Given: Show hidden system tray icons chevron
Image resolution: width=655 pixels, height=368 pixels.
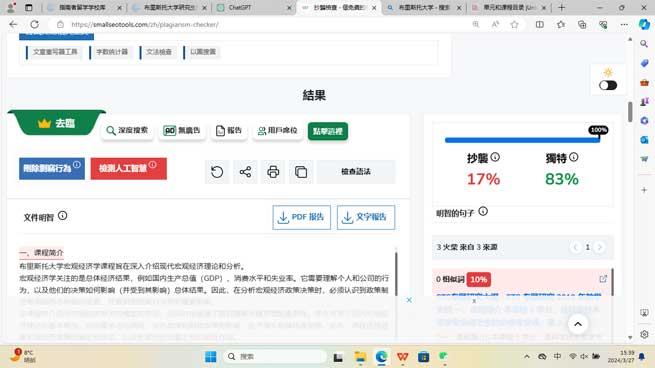Looking at the screenshot, I should tap(527, 357).
